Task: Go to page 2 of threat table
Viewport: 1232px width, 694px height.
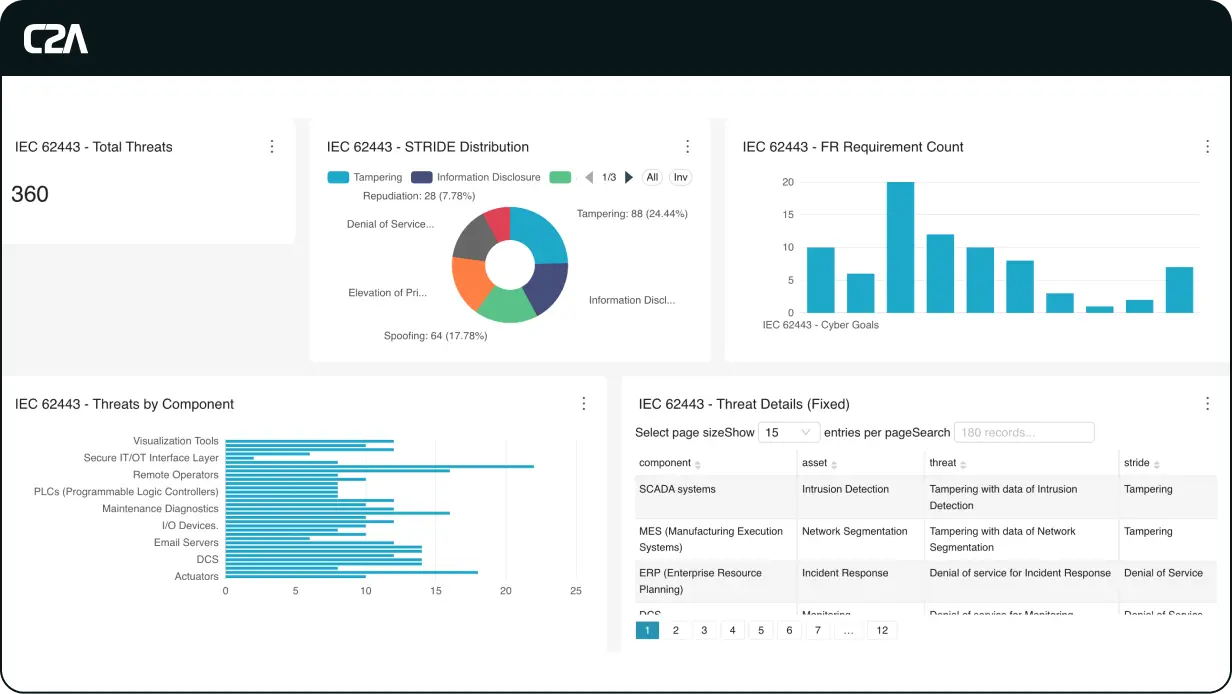Action: [676, 630]
